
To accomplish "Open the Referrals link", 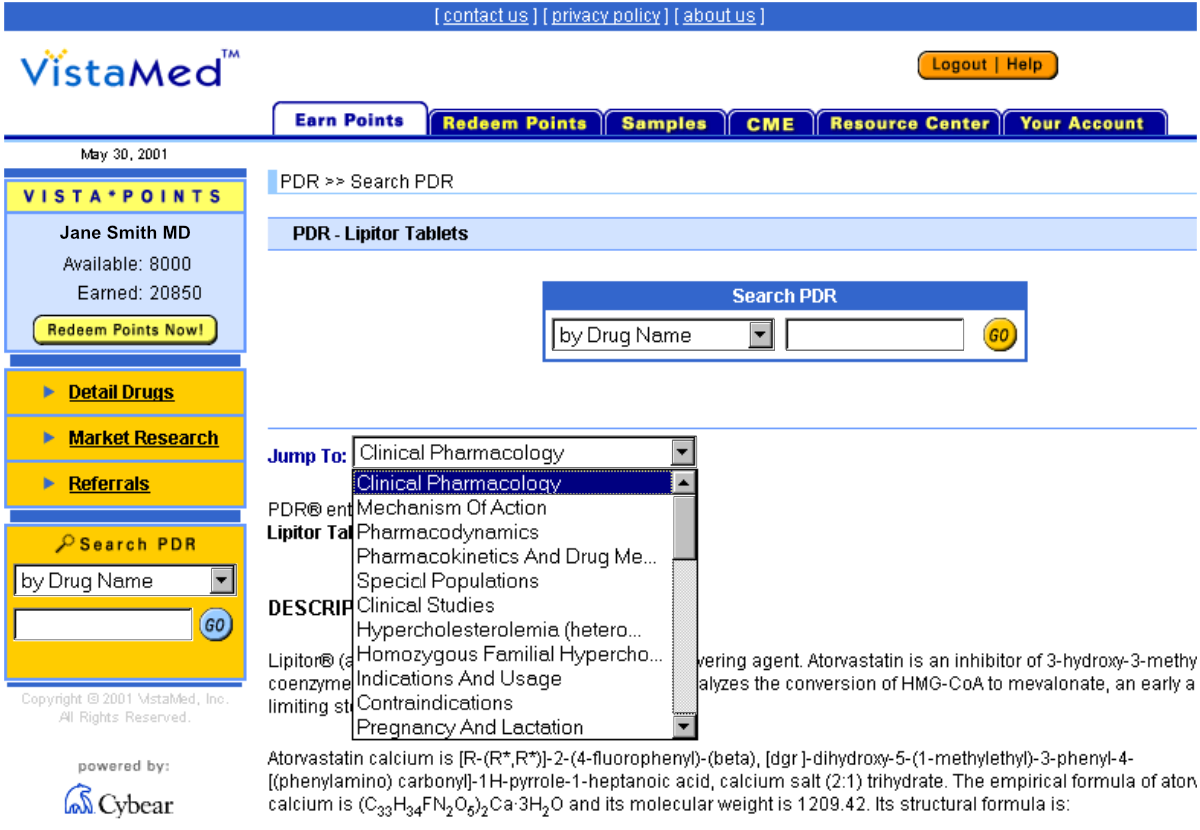I will [109, 484].
